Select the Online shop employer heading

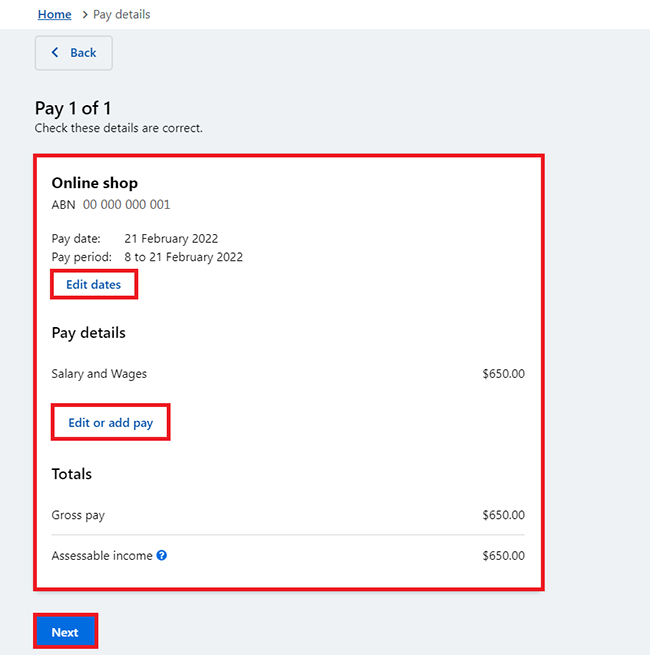point(95,183)
